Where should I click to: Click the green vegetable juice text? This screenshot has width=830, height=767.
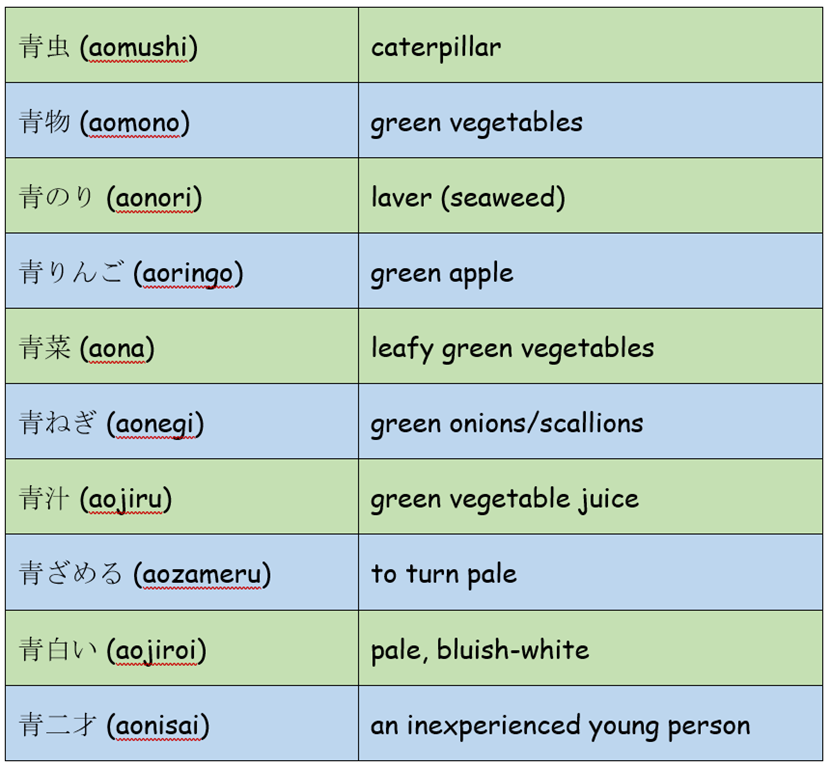[x=504, y=500]
